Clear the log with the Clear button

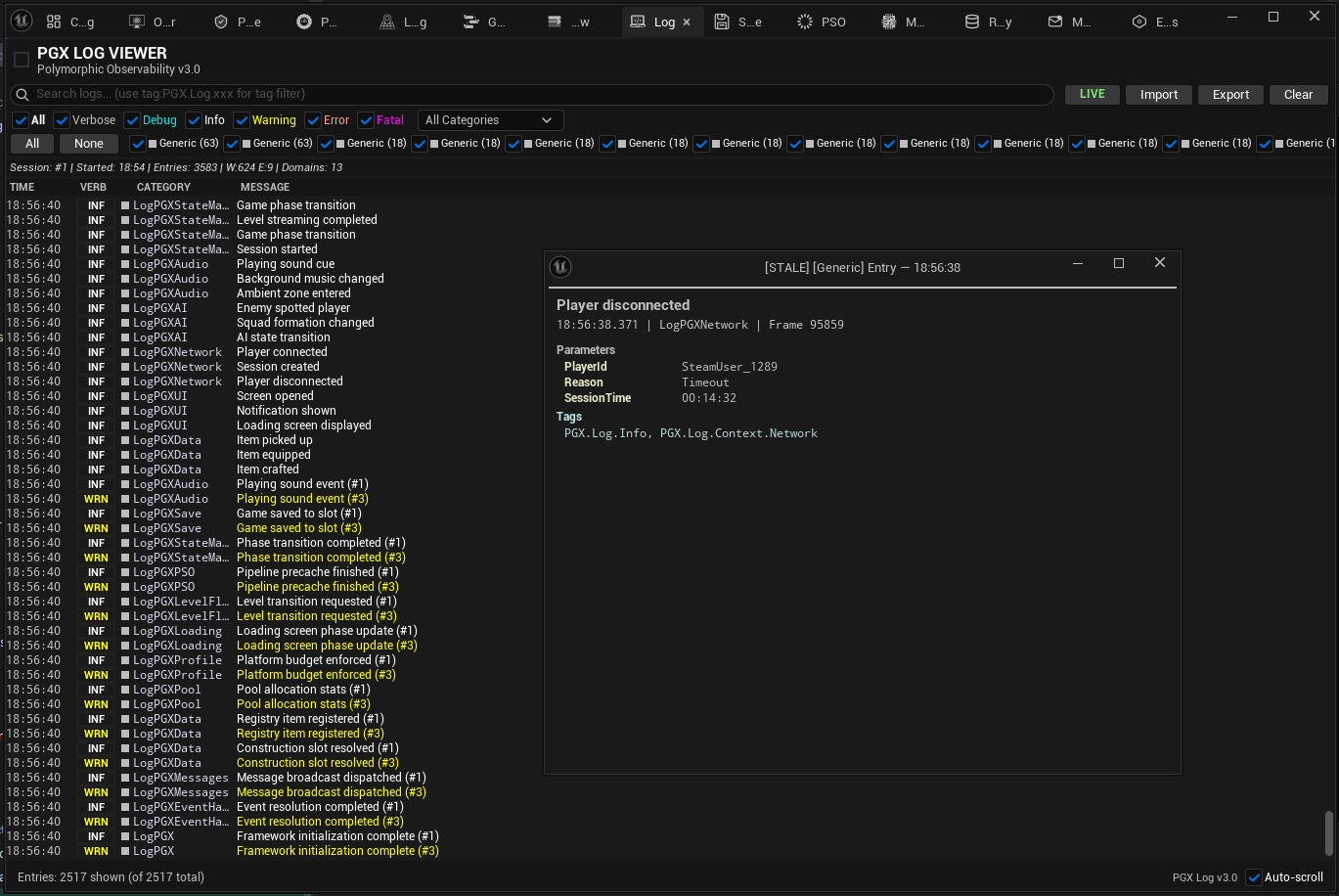point(1299,95)
